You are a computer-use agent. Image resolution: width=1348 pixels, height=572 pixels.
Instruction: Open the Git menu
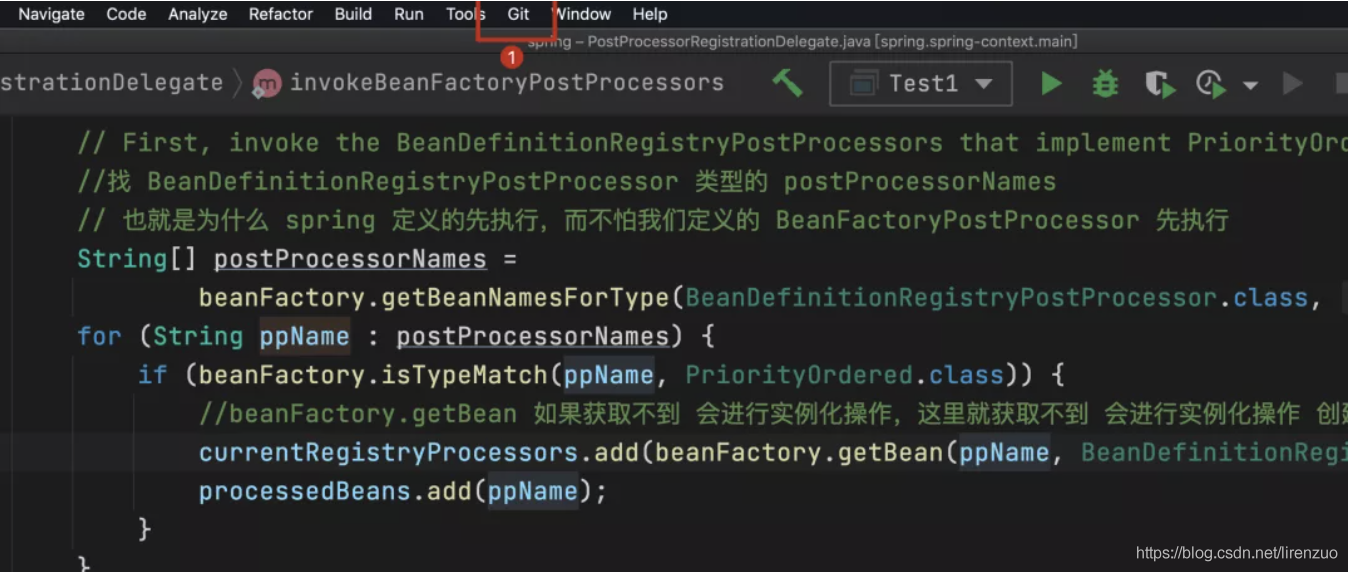point(519,14)
